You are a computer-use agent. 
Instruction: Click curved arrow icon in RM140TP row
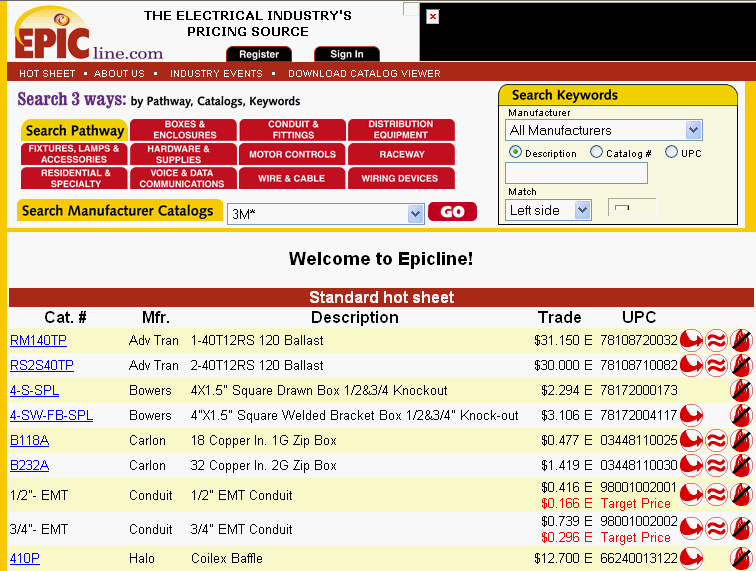[691, 340]
